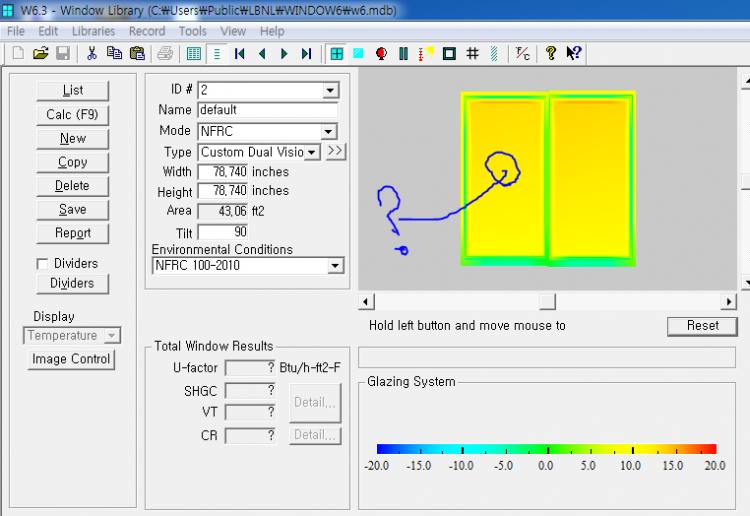Click the Open file toolbar icon
750x516 pixels.
pos(40,53)
